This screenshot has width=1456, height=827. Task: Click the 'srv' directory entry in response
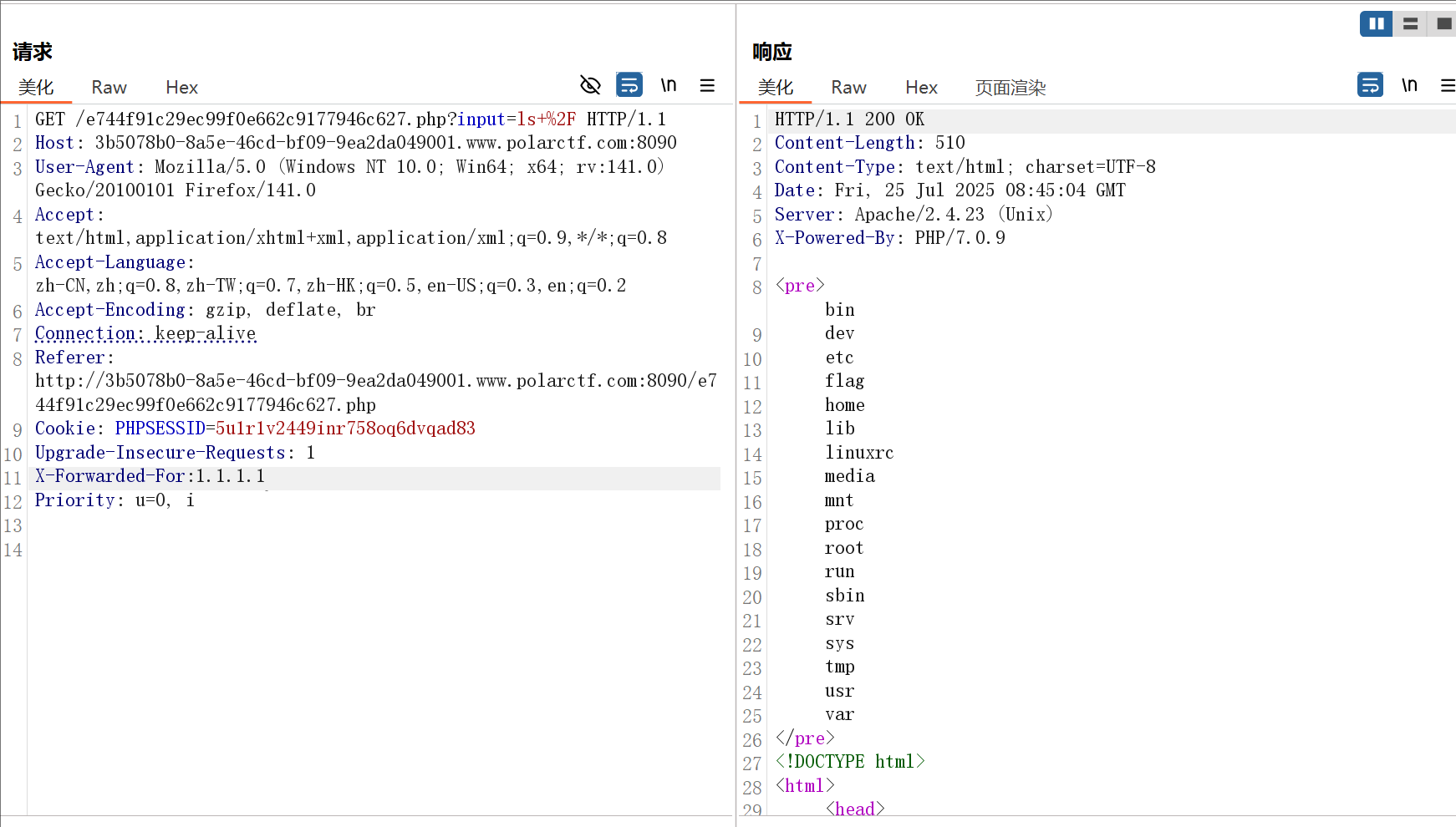click(x=840, y=619)
